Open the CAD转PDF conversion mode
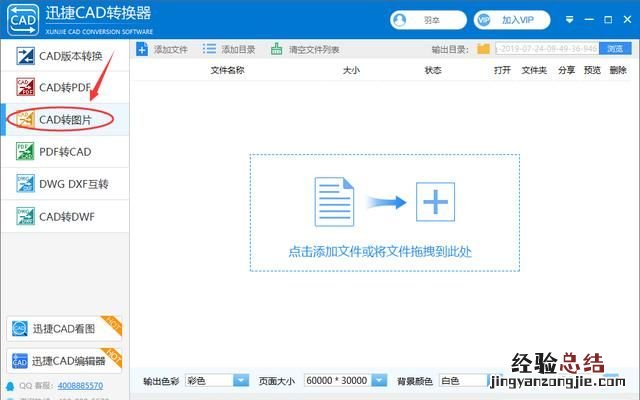 [x=66, y=88]
